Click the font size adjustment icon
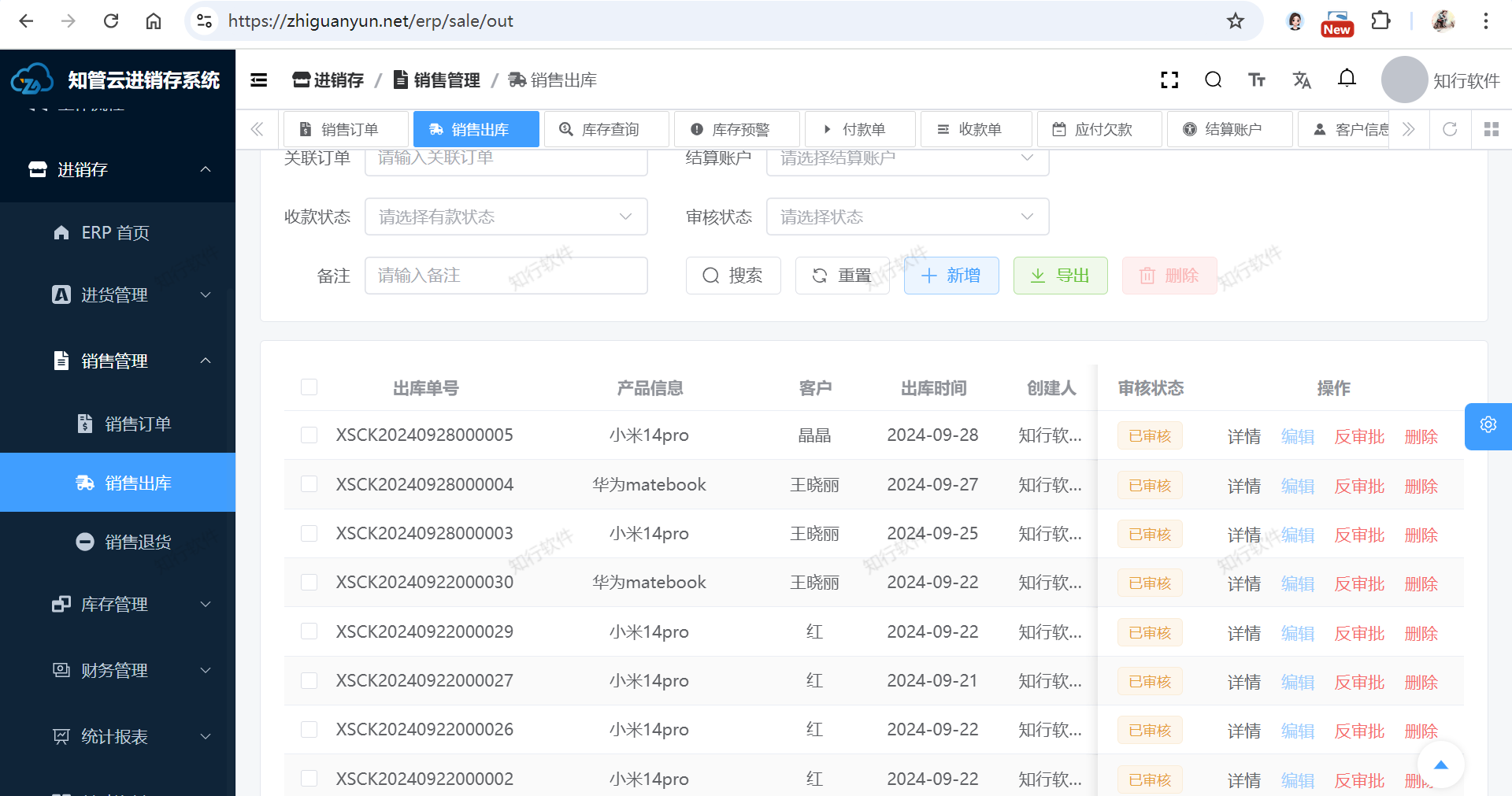Screen dimensions: 1512x796 click(x=1257, y=80)
